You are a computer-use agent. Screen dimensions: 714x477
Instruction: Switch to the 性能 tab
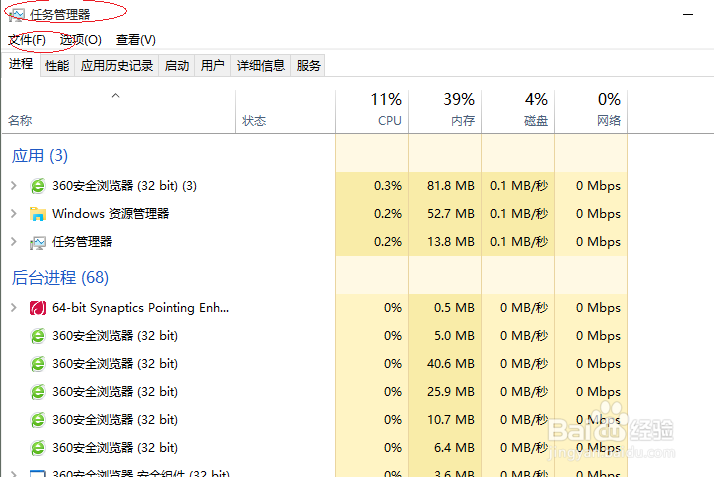coord(57,66)
